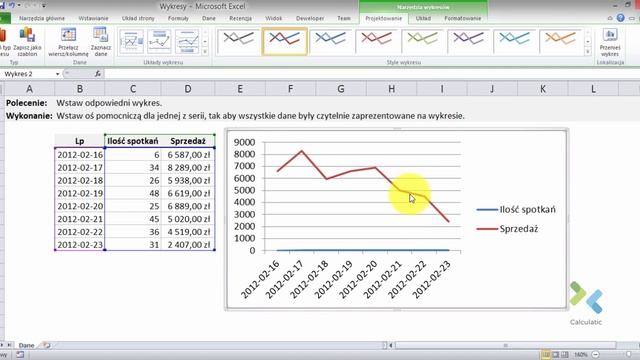Choose the teal chart style
The image size is (640, 360).
[x=514, y=41]
